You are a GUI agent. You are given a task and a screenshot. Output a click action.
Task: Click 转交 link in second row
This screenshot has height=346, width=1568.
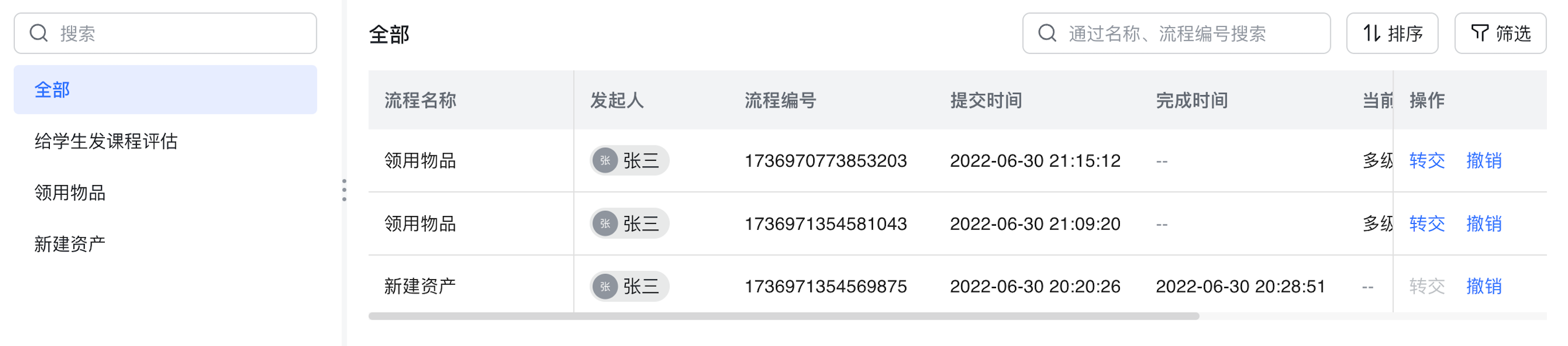pos(1427,224)
